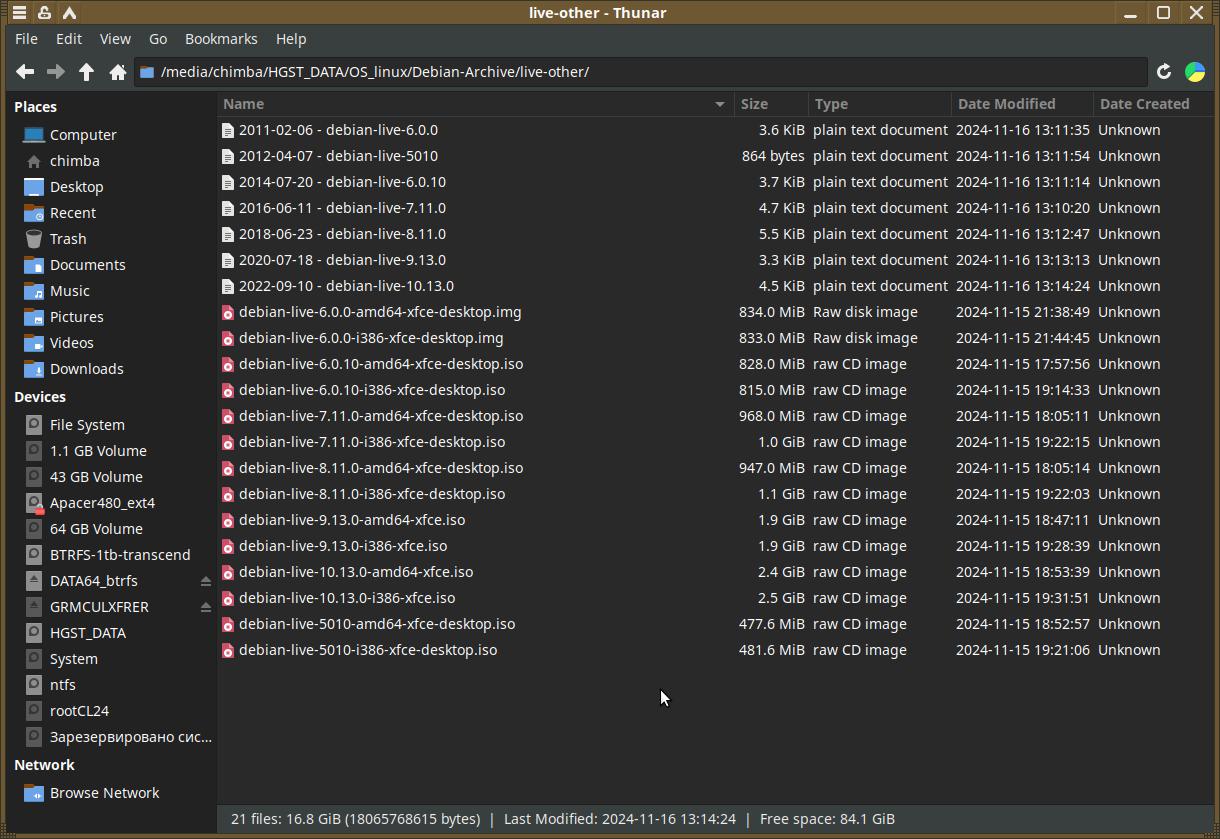
Task: Open the Go menu
Action: [x=158, y=39]
